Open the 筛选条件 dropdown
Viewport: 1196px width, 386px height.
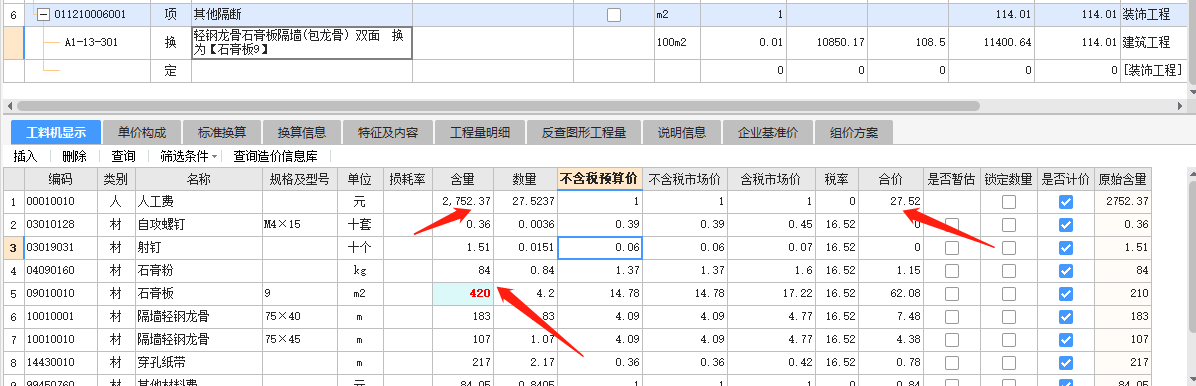[188, 156]
